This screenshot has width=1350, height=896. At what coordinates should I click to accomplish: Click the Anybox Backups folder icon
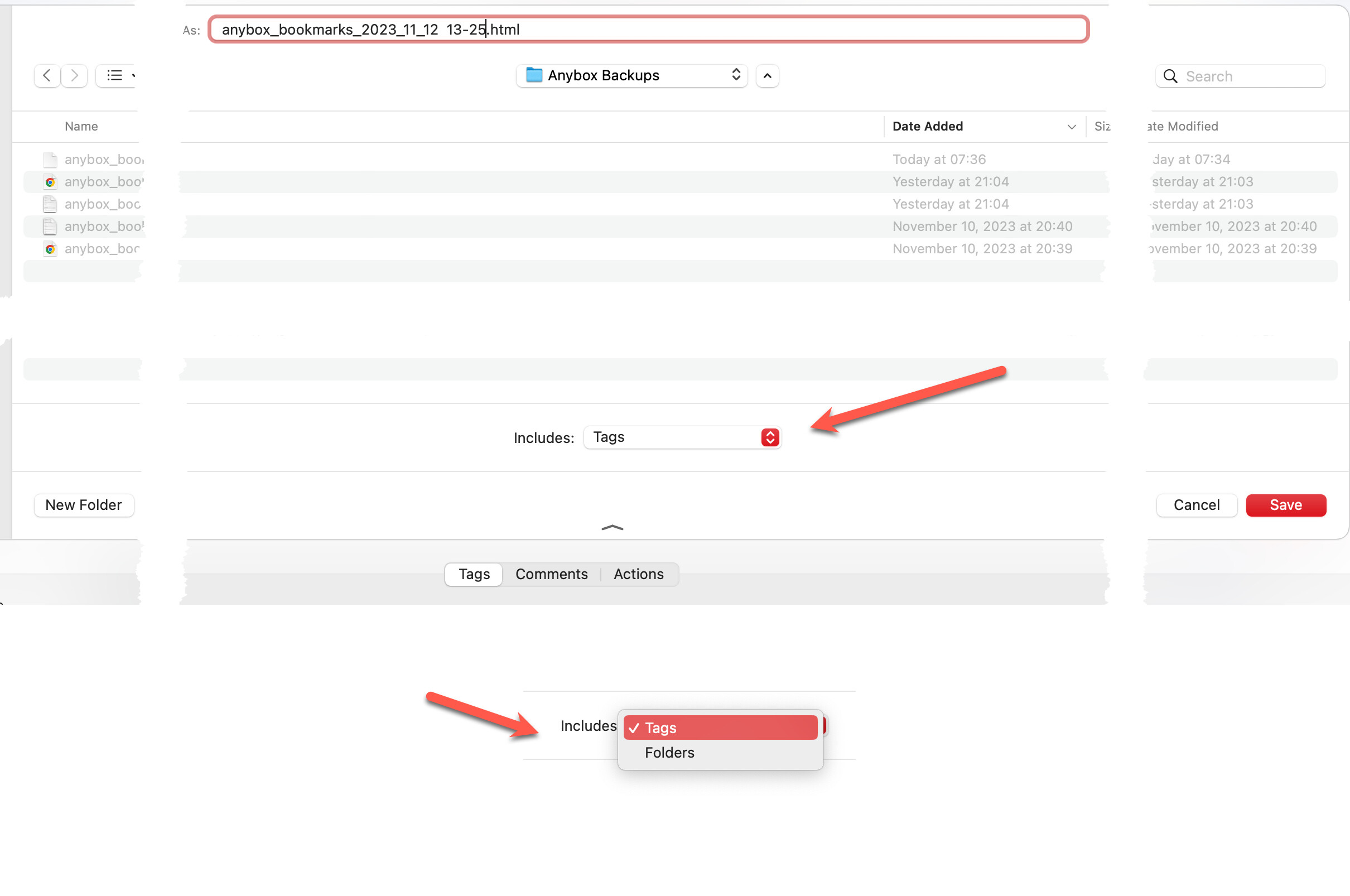534,75
